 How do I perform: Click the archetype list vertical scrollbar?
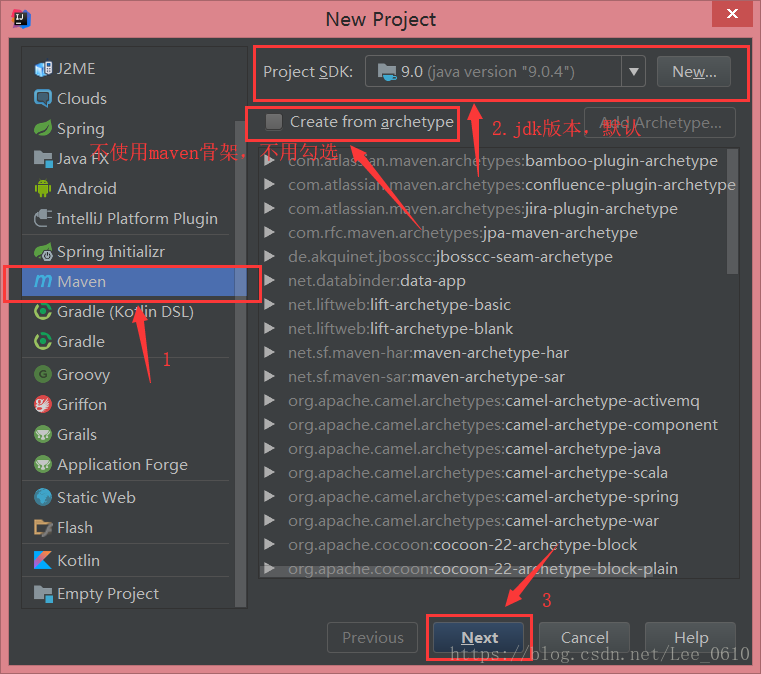[x=732, y=212]
